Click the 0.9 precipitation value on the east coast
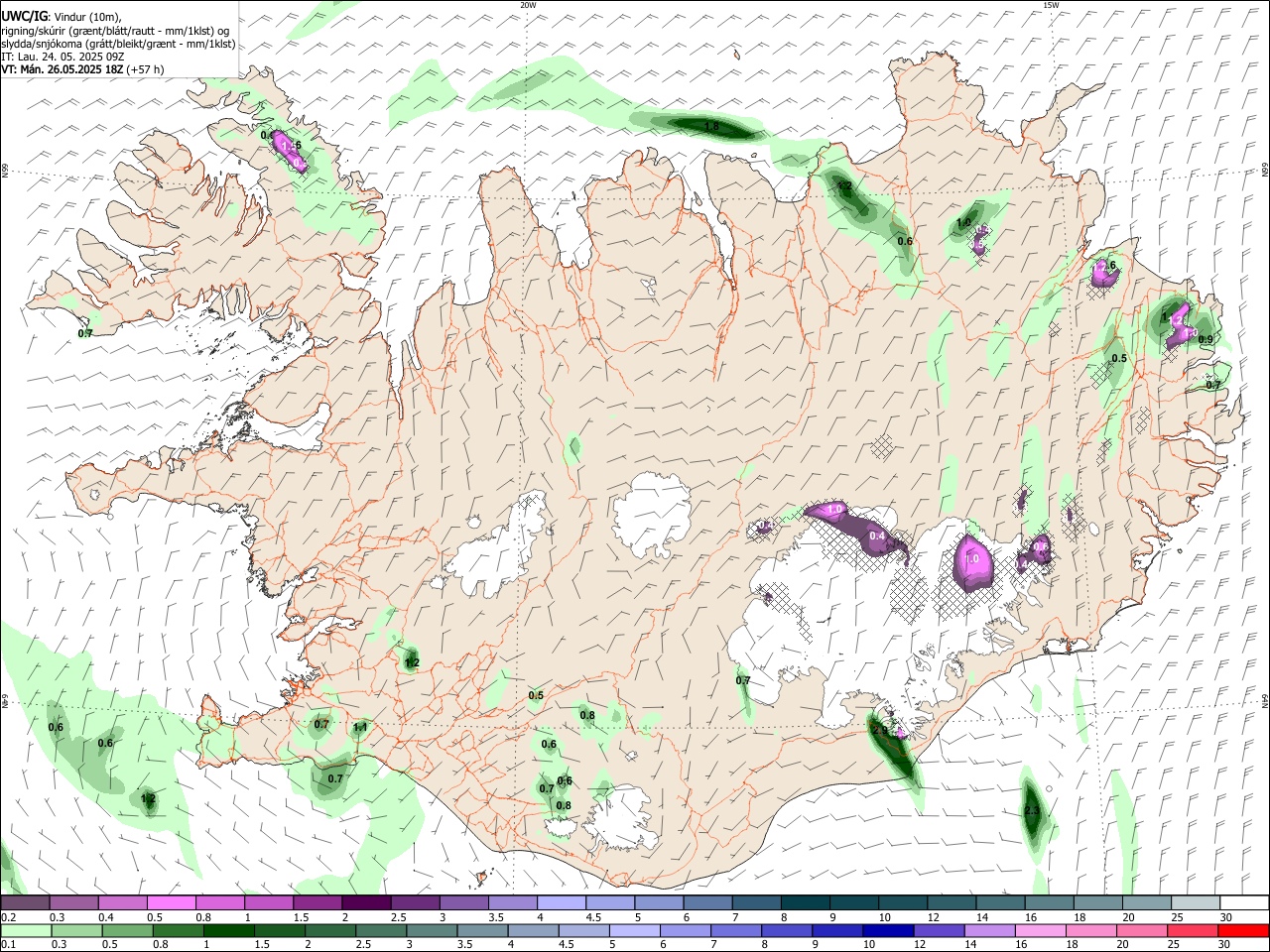 pyautogui.click(x=1206, y=339)
